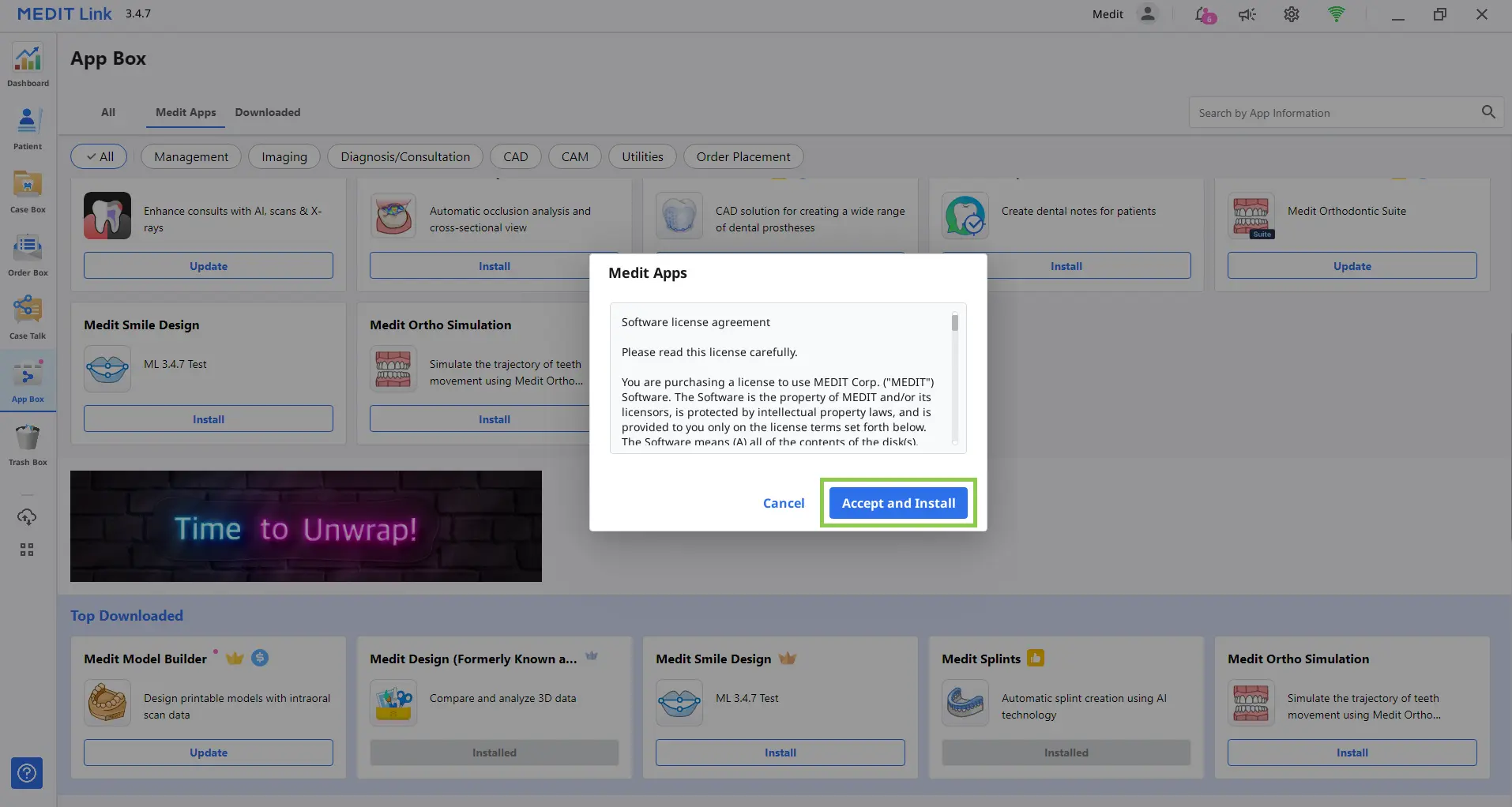Click the license agreement scrollbar
The height and width of the screenshot is (807, 1512).
pos(954,379)
